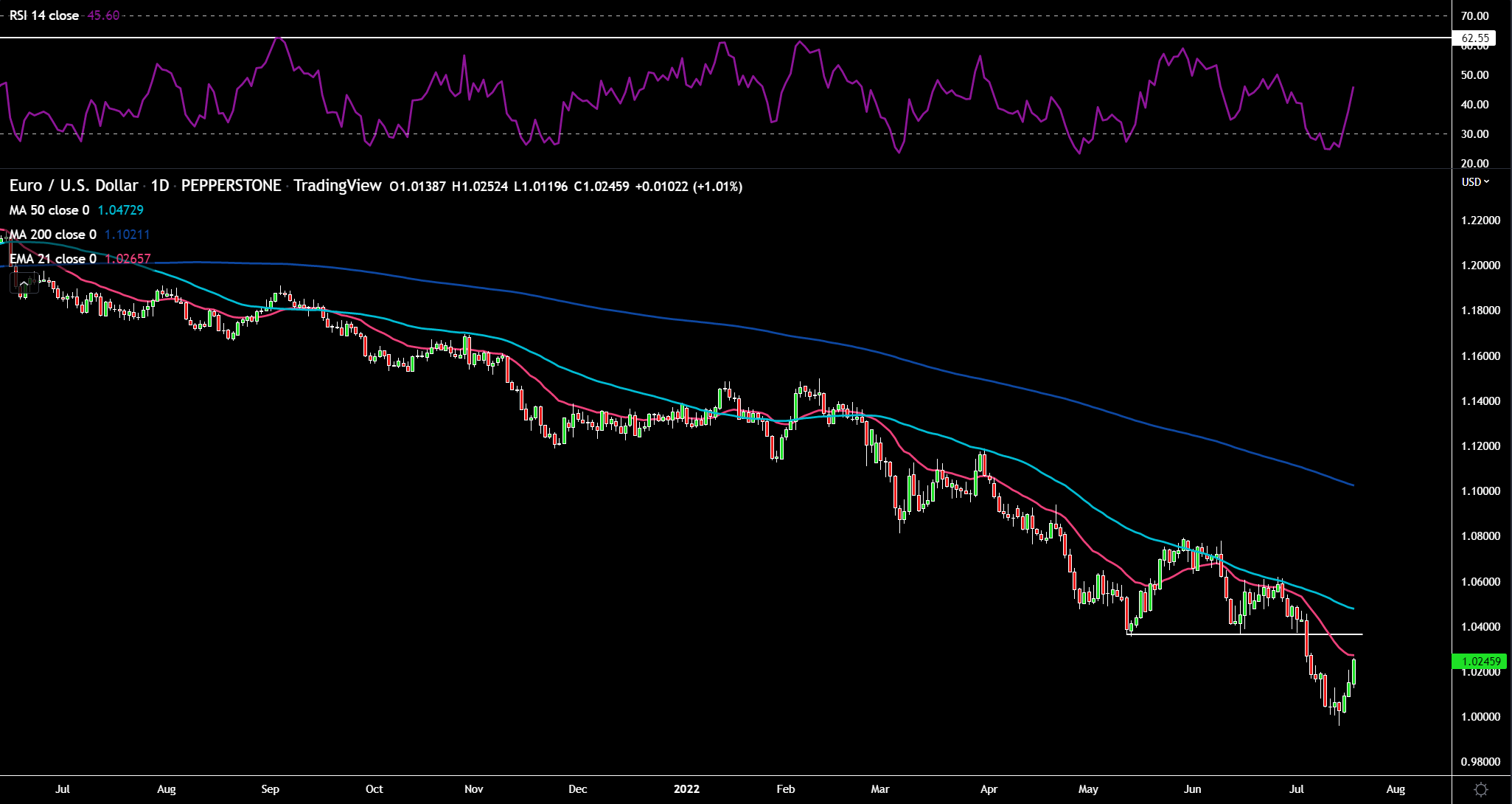
Task: Click the 2022 label on time axis
Action: tap(686, 789)
